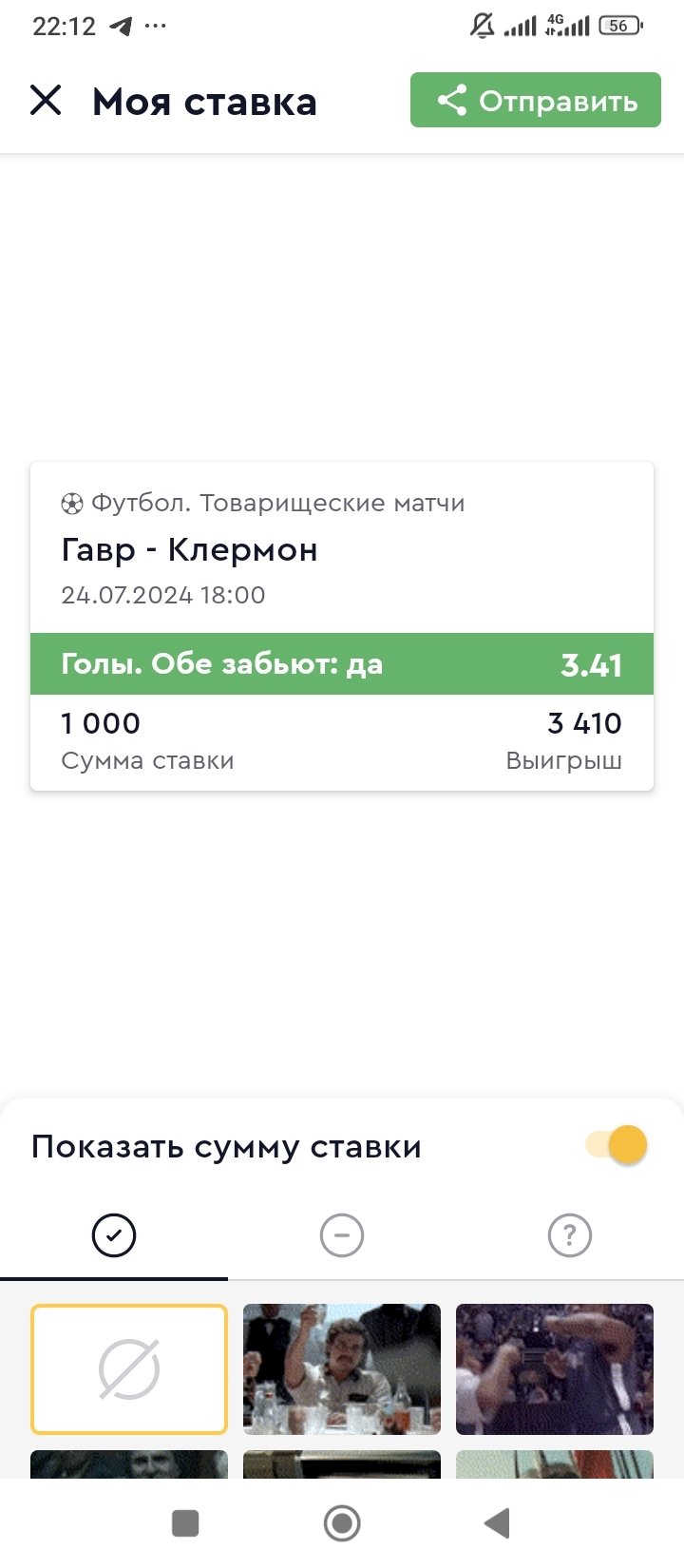The height and width of the screenshot is (1568, 684).
Task: Switch to the checkmark (won) tab
Action: 114,1235
